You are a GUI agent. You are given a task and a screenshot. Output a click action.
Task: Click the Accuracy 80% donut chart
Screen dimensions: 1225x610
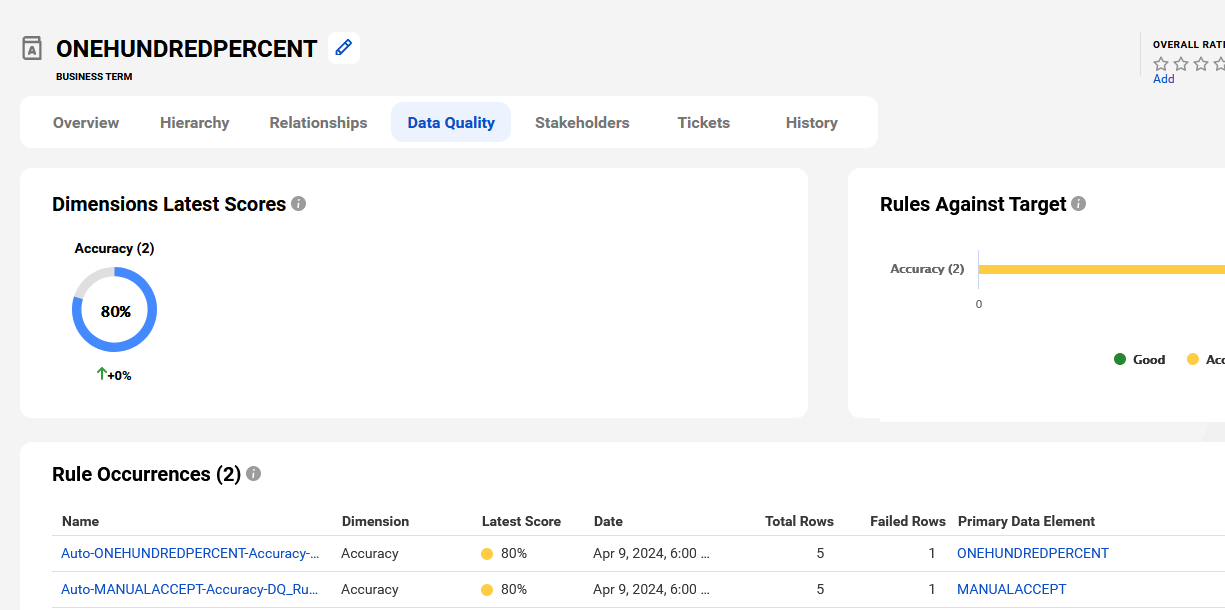(x=115, y=310)
